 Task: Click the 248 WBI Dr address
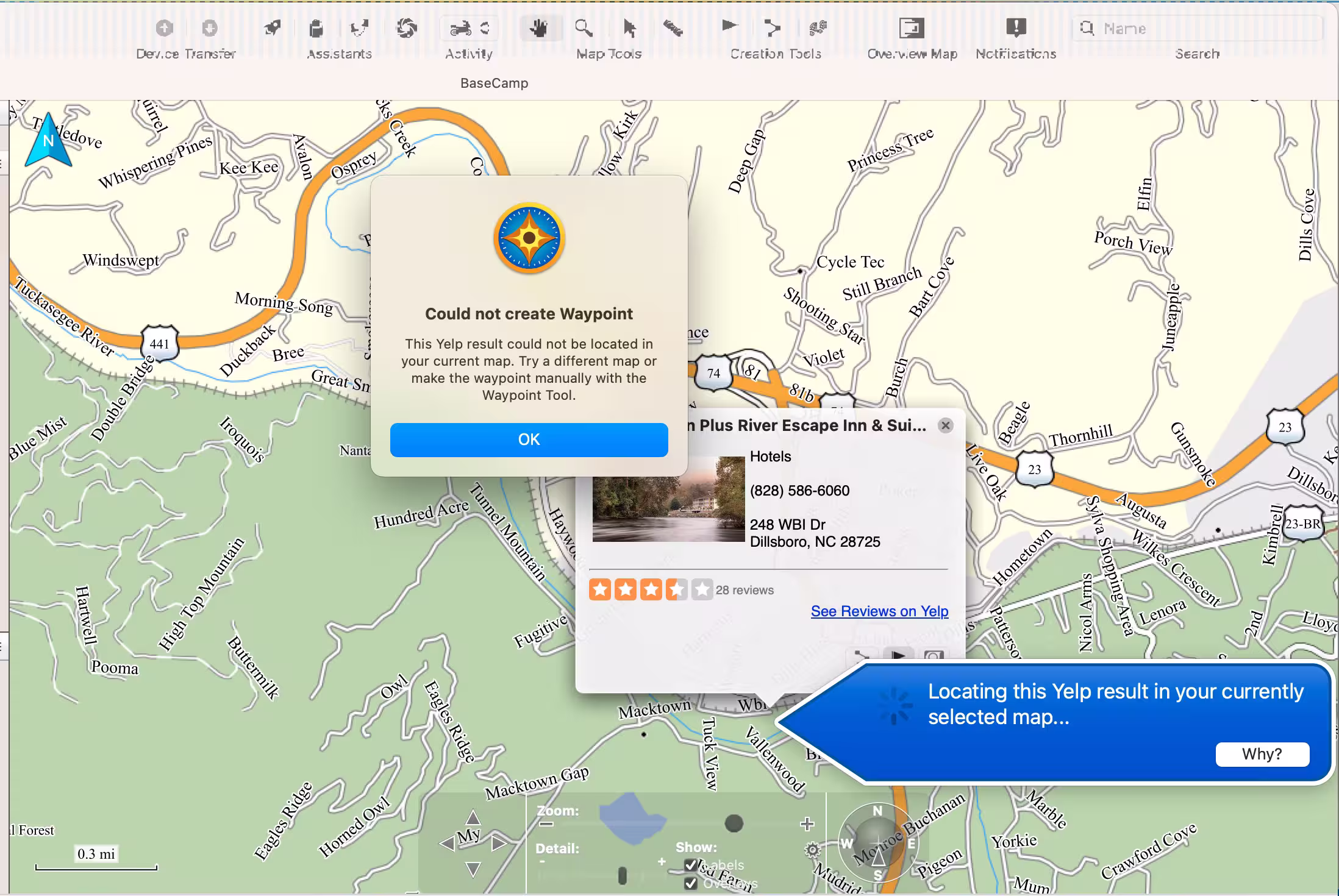pos(787,525)
